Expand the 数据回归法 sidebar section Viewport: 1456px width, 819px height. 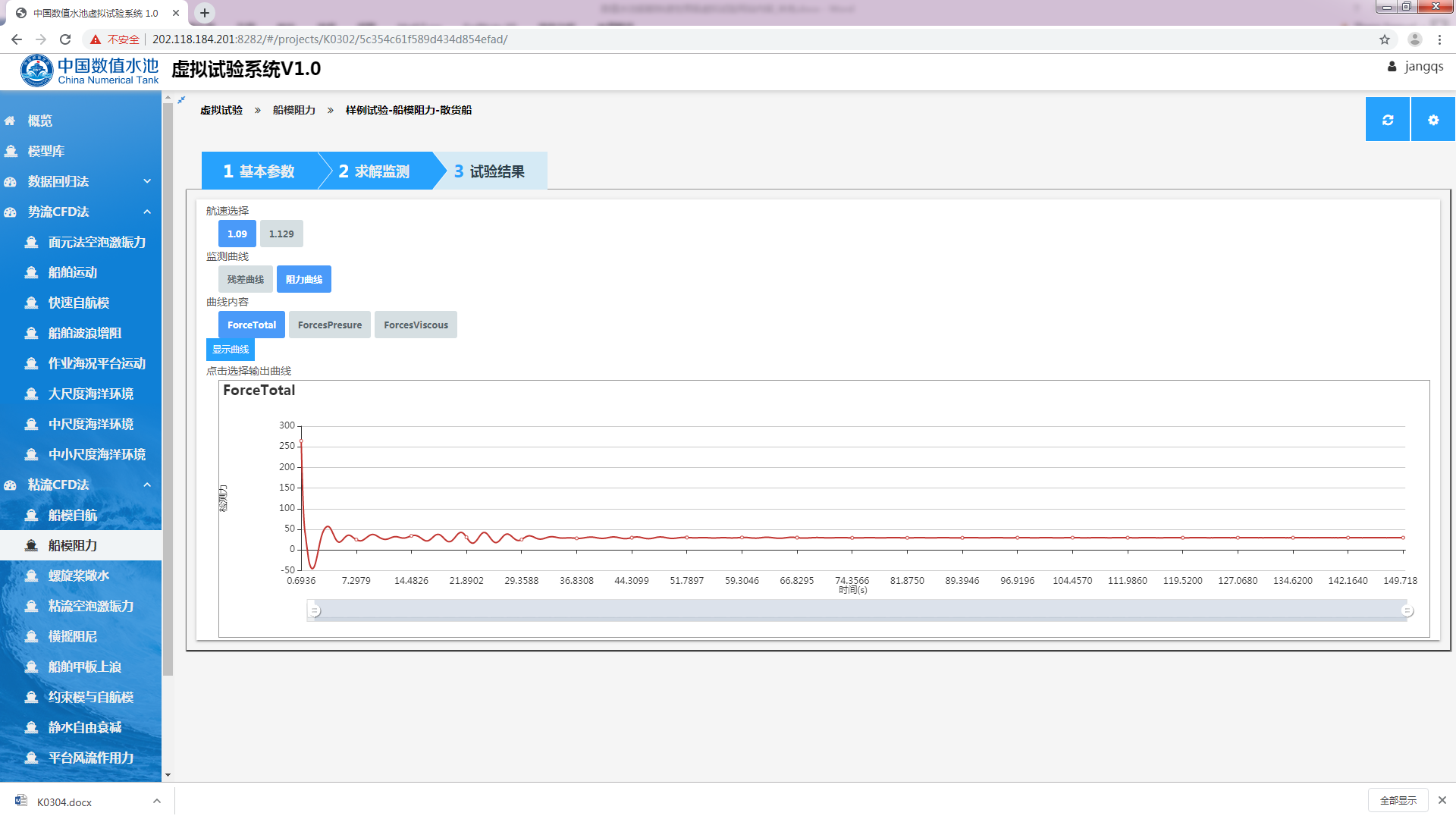click(x=147, y=181)
